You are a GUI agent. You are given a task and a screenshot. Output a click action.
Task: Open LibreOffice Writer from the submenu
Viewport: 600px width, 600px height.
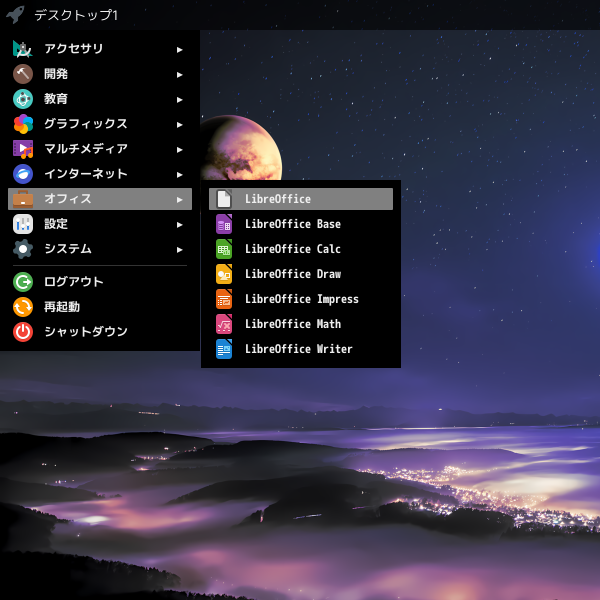click(298, 349)
